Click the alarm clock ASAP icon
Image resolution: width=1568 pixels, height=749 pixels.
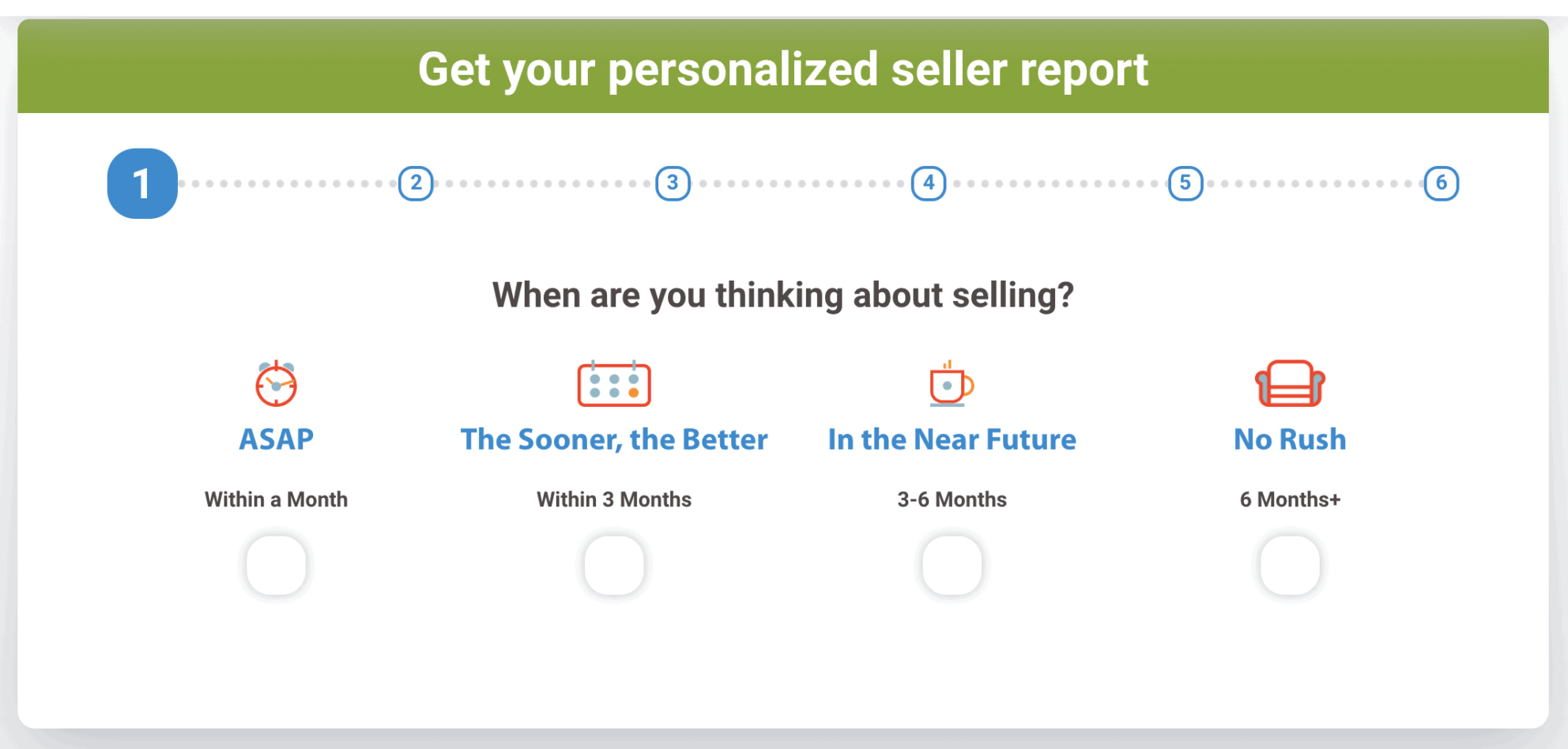coord(276,384)
